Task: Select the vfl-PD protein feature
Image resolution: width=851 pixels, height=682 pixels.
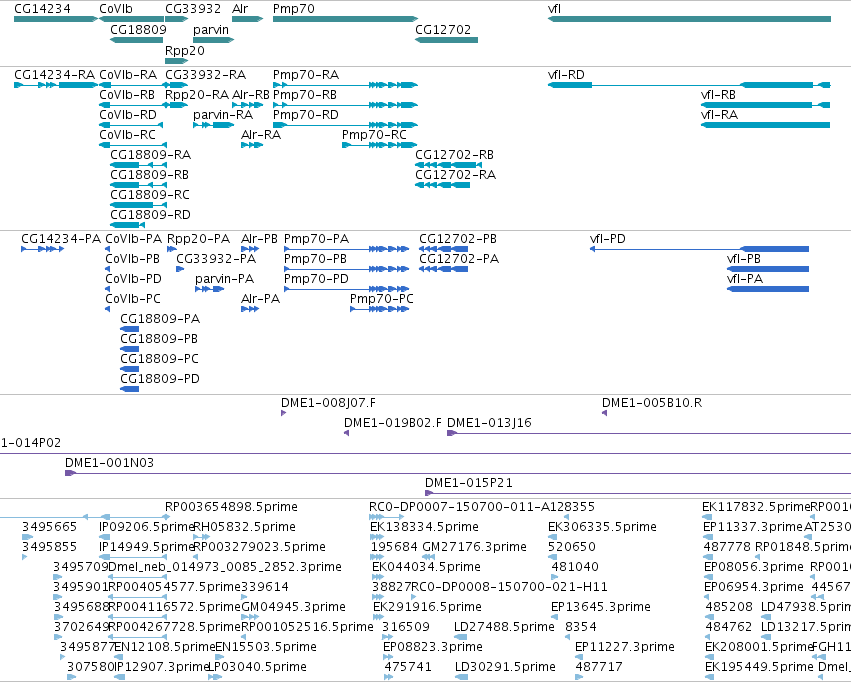Action: click(x=700, y=249)
